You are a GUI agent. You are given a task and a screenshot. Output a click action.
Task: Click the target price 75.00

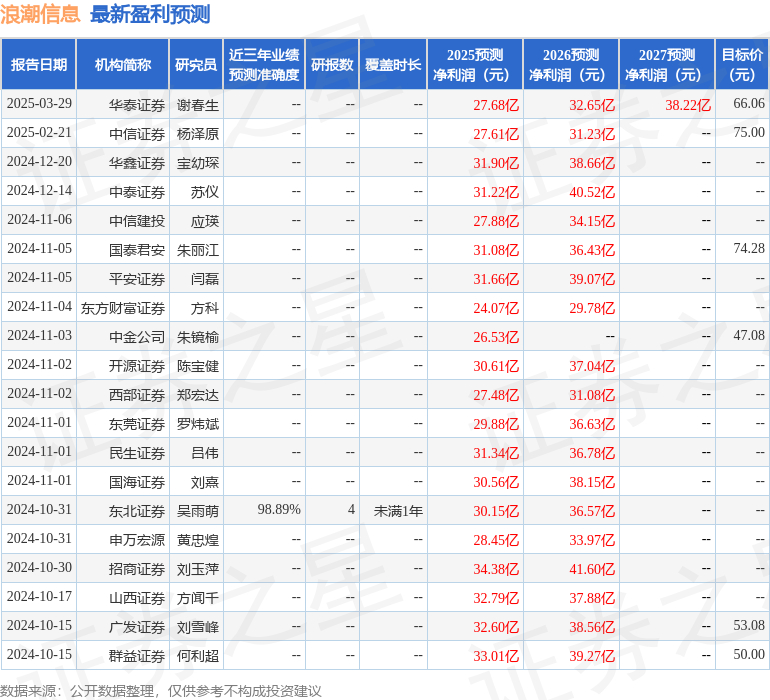pos(749,132)
